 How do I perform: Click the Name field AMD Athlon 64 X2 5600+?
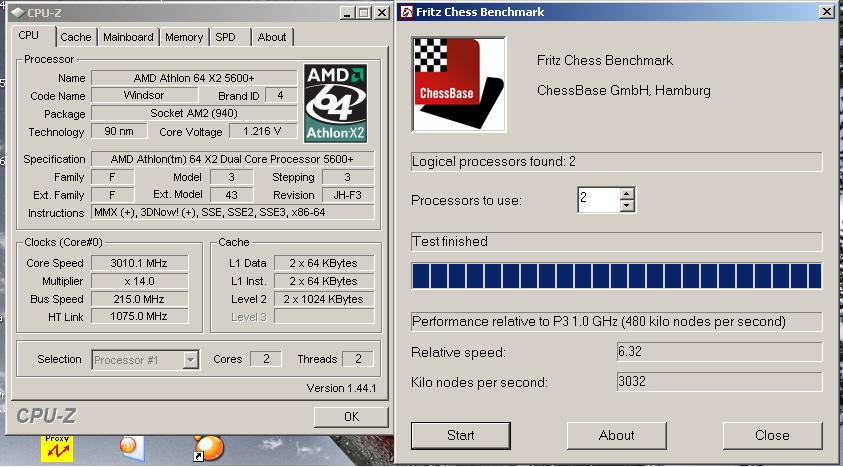(x=194, y=78)
